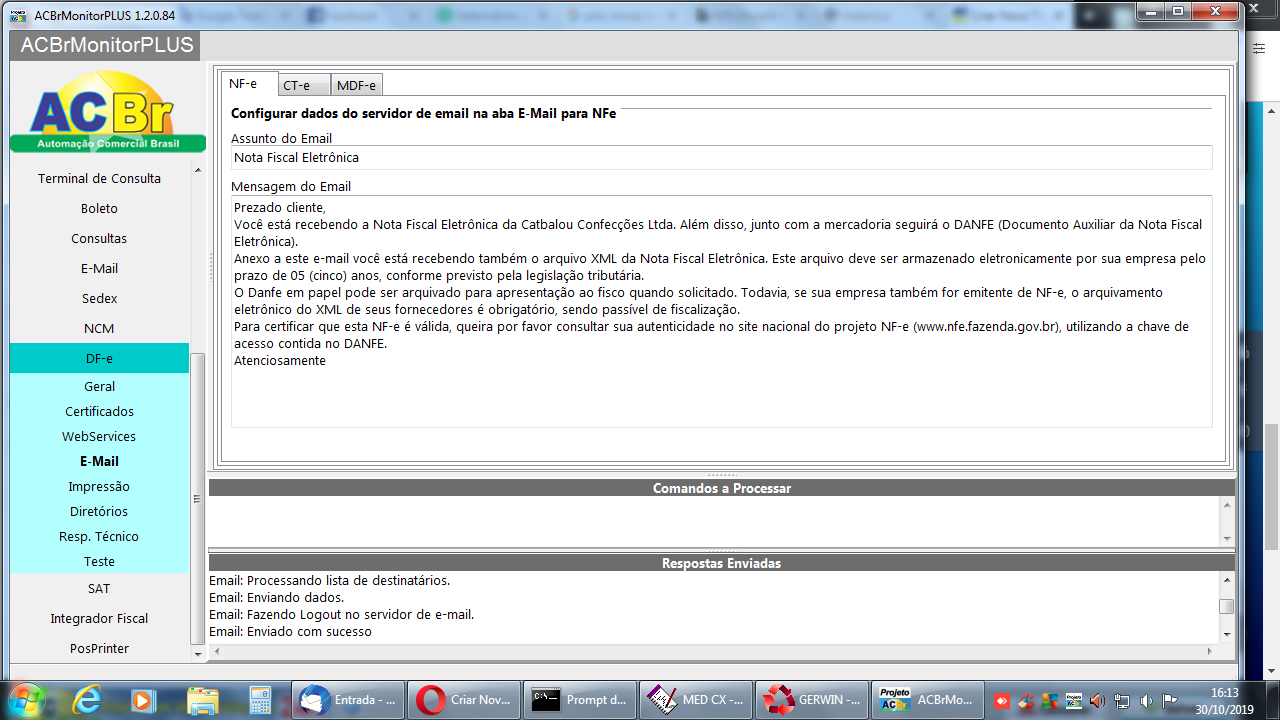
Task: Click the Comandos a Processar header
Action: tap(722, 488)
